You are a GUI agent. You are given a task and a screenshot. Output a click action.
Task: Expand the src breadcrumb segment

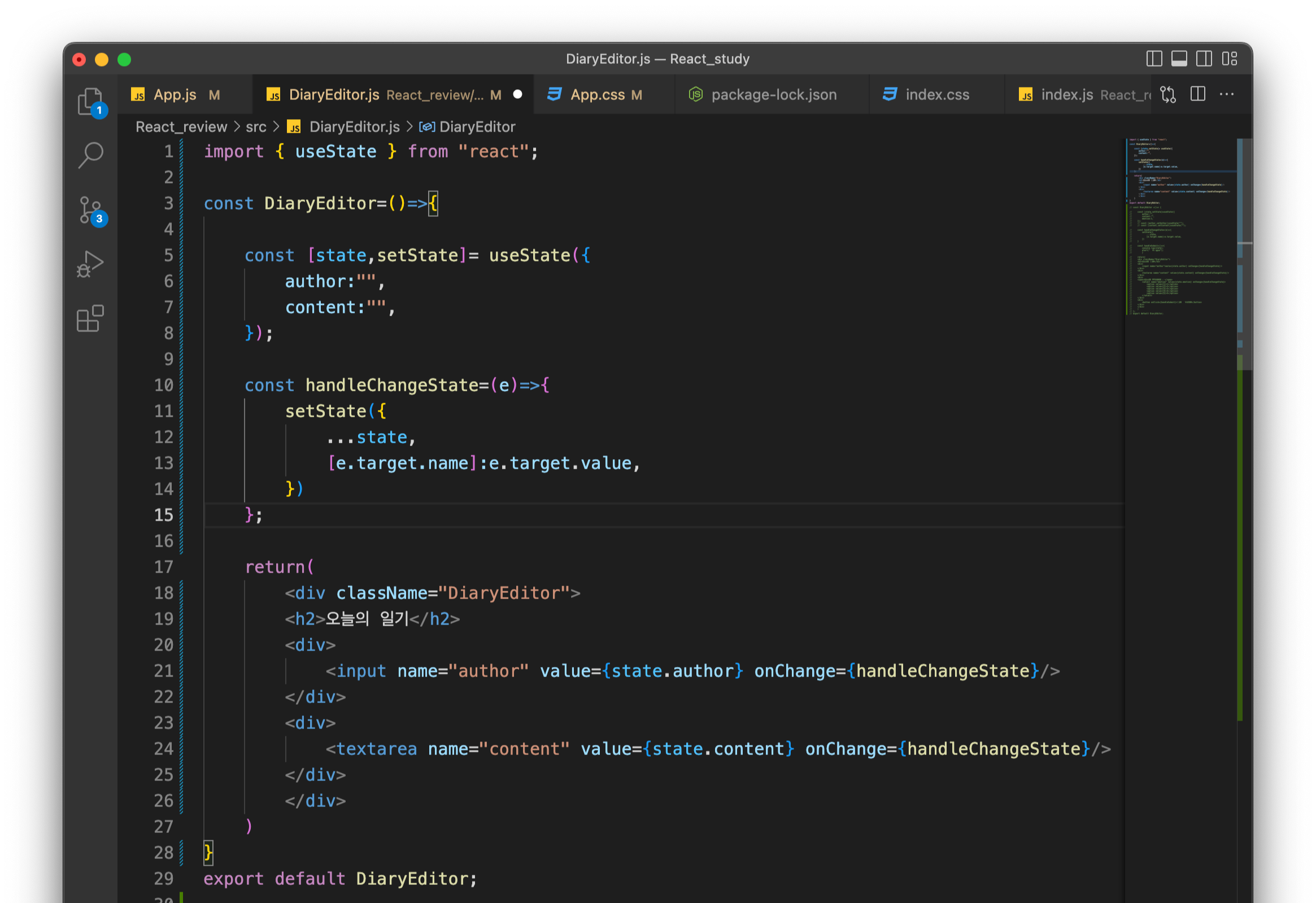255,127
